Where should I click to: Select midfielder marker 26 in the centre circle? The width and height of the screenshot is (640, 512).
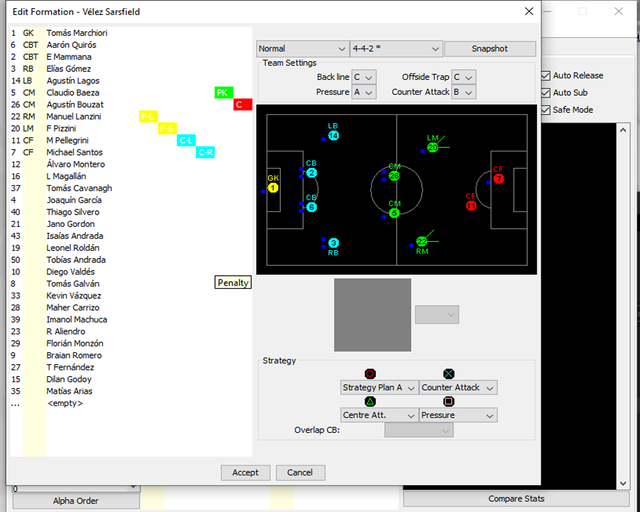point(394,176)
